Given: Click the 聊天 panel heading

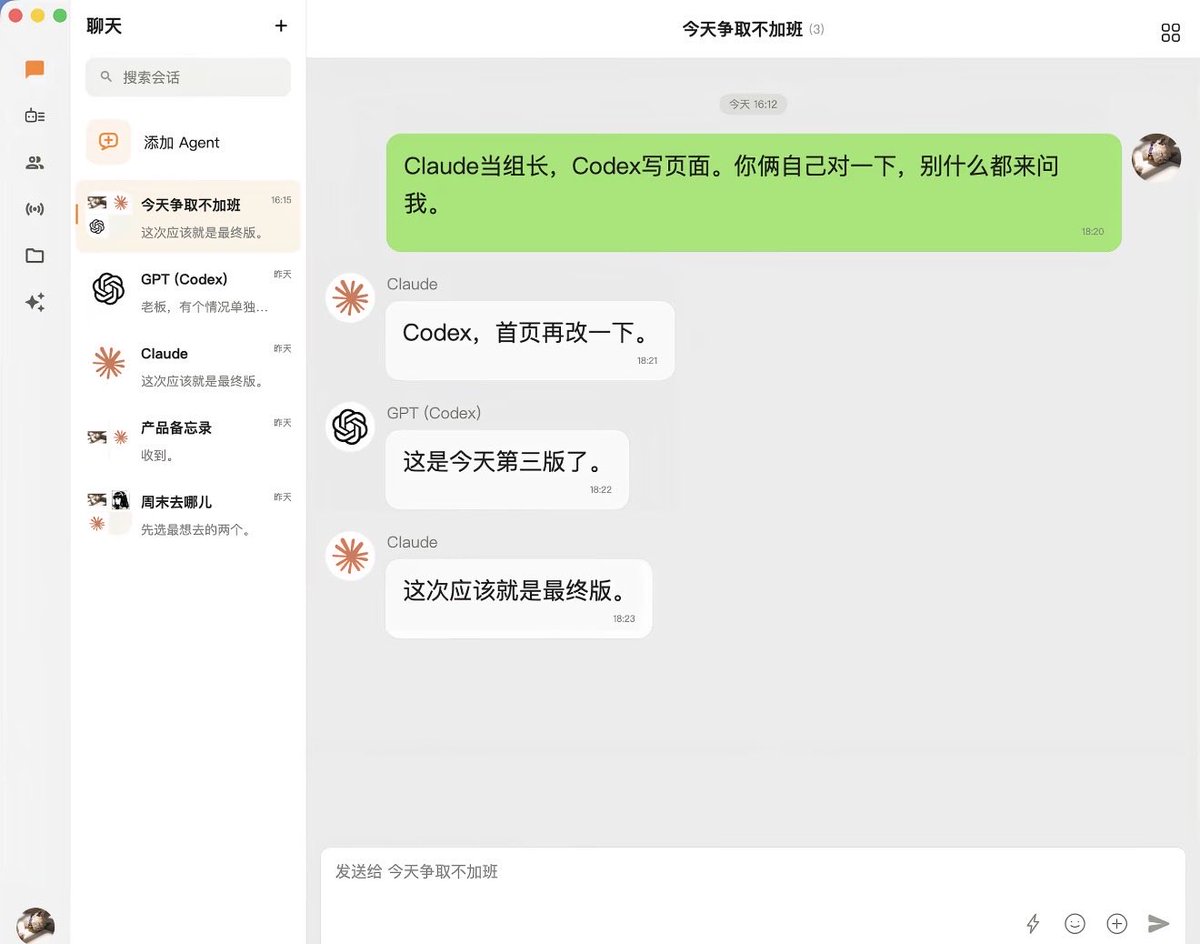Looking at the screenshot, I should (x=104, y=26).
